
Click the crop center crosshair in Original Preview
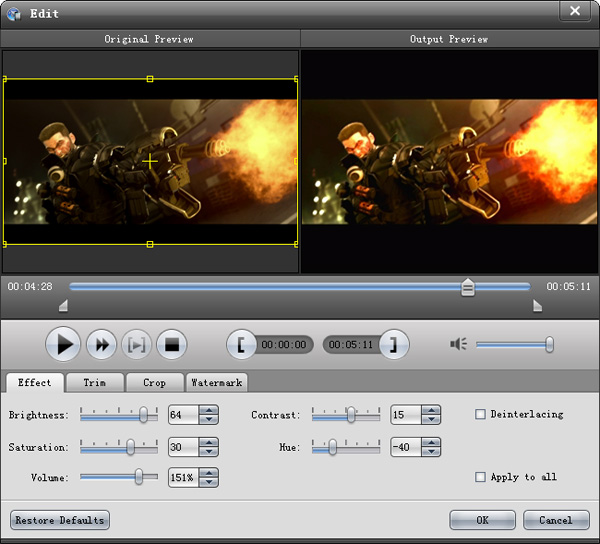tap(150, 161)
